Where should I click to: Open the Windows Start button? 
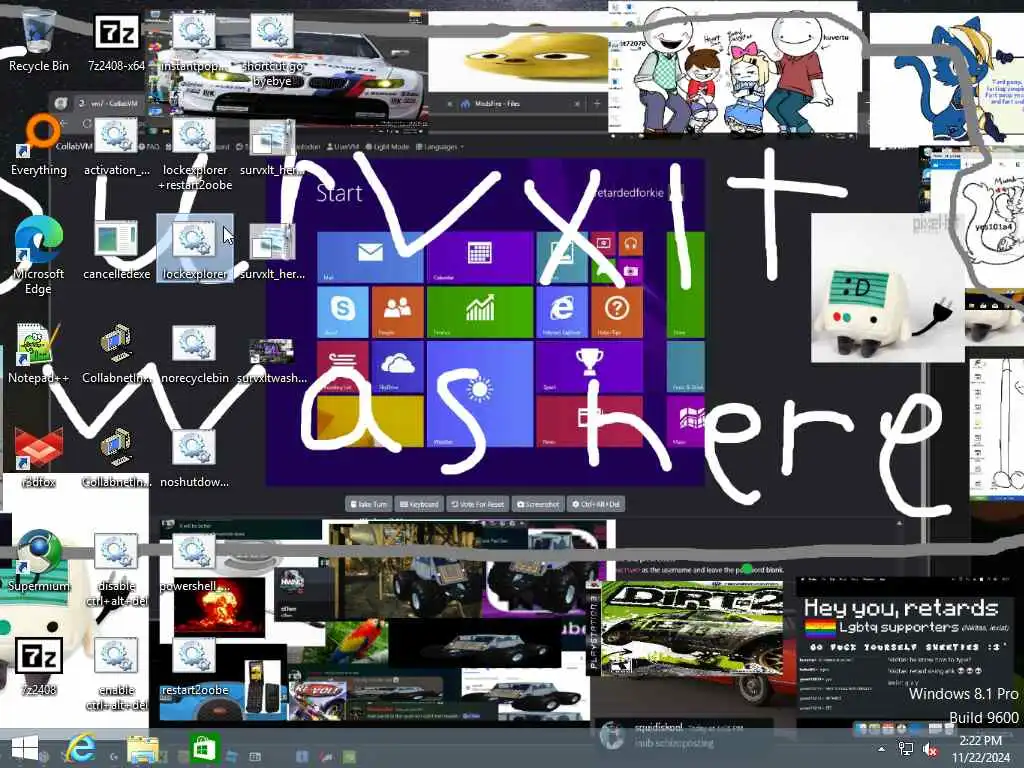click(x=25, y=748)
